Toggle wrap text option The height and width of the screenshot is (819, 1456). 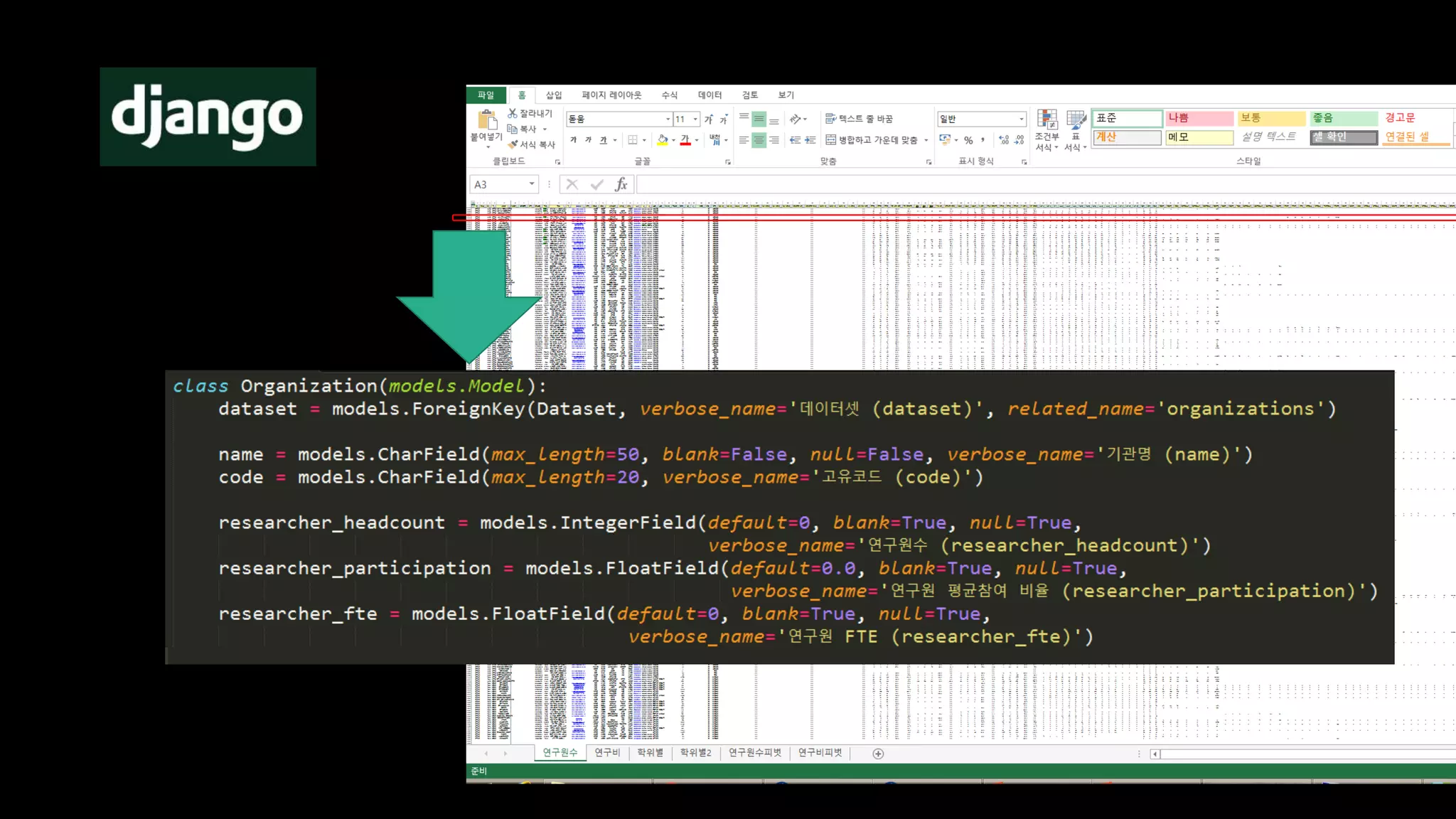(859, 119)
